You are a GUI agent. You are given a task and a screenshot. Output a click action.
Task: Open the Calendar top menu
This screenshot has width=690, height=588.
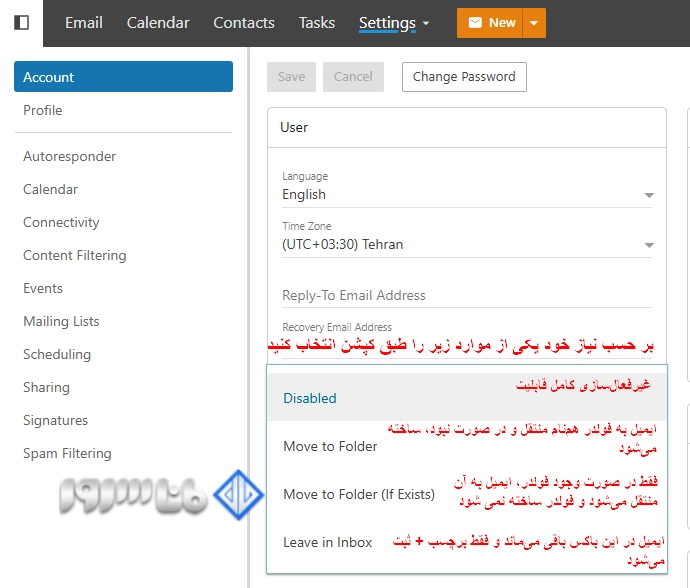click(158, 22)
